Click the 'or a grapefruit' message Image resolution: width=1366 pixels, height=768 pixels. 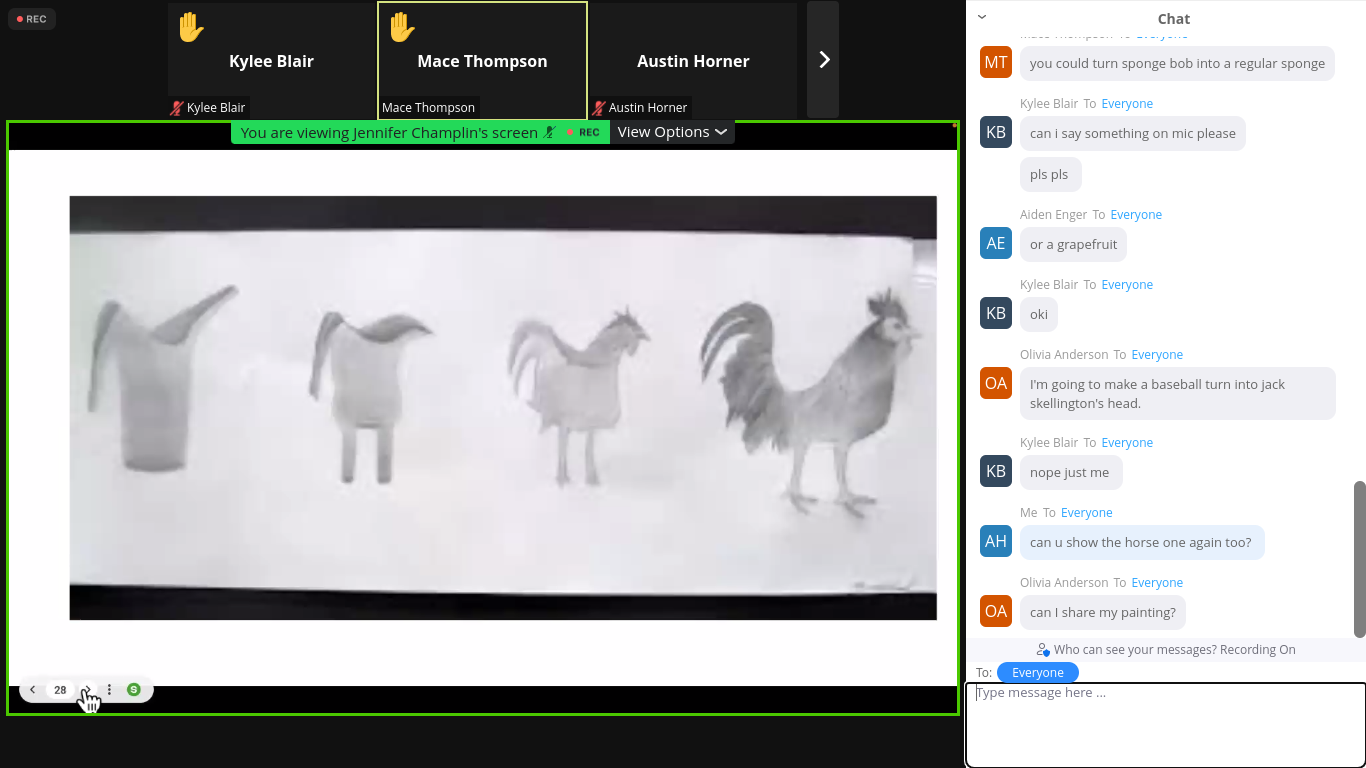[x=1074, y=244]
